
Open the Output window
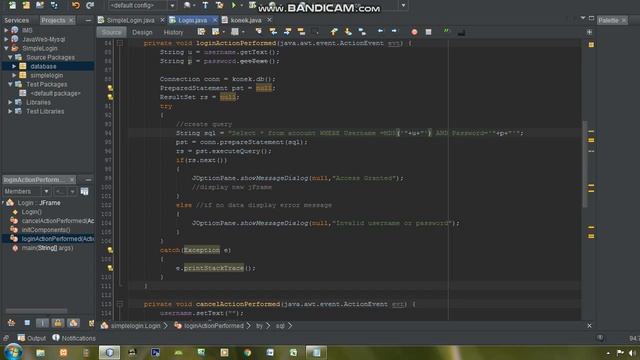click(32, 338)
